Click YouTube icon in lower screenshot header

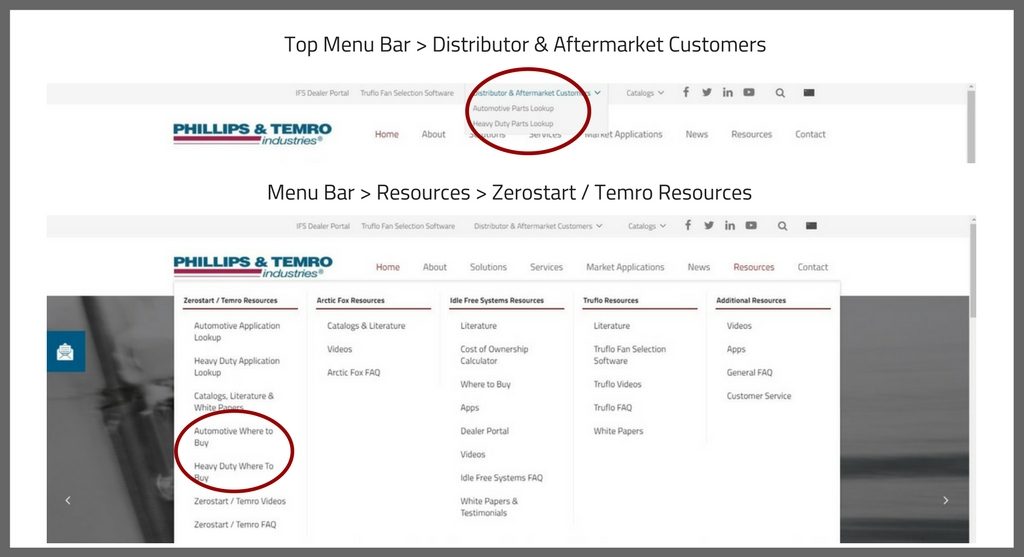click(751, 225)
